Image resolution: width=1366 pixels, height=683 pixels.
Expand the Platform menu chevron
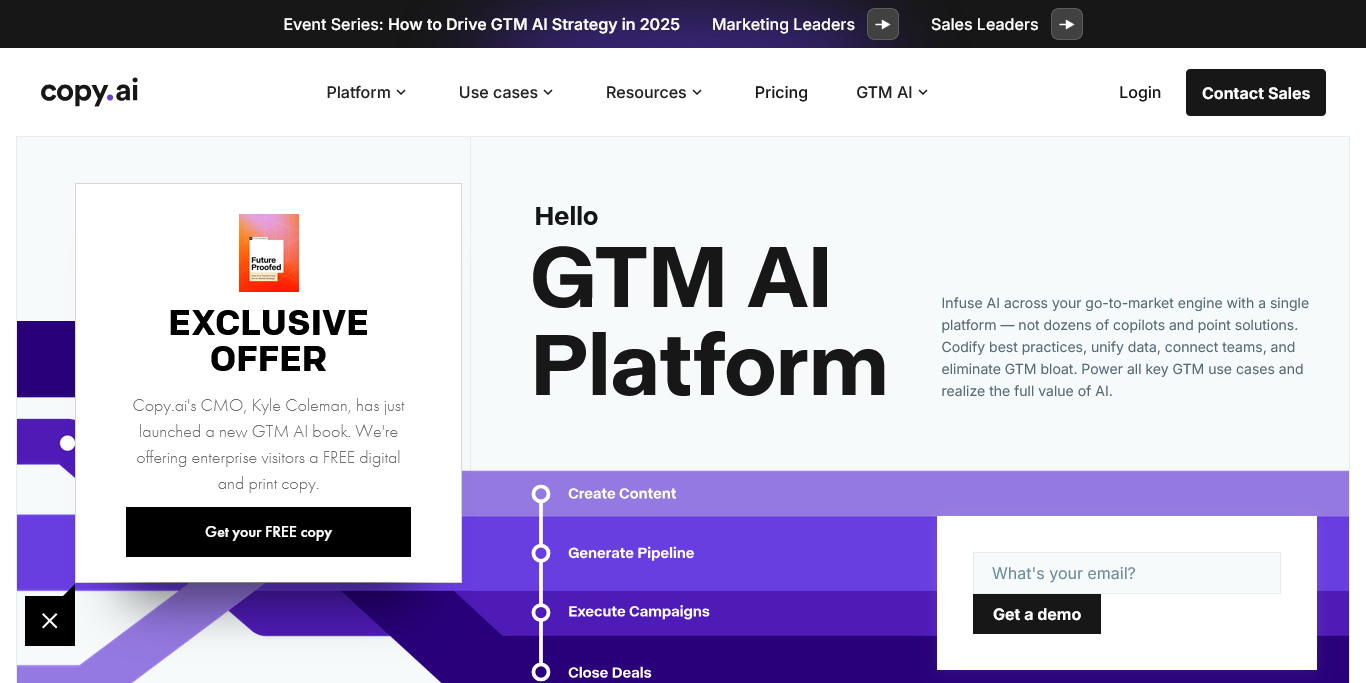(401, 92)
